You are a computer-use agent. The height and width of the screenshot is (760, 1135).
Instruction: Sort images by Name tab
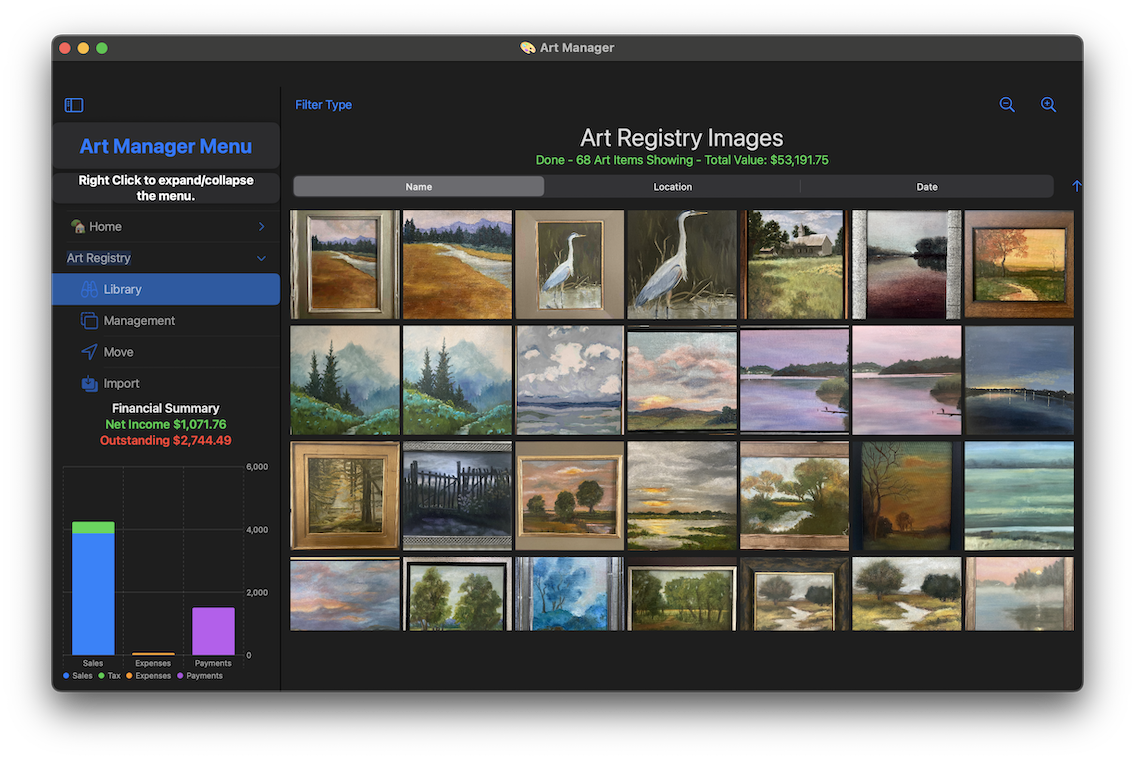pyautogui.click(x=419, y=187)
